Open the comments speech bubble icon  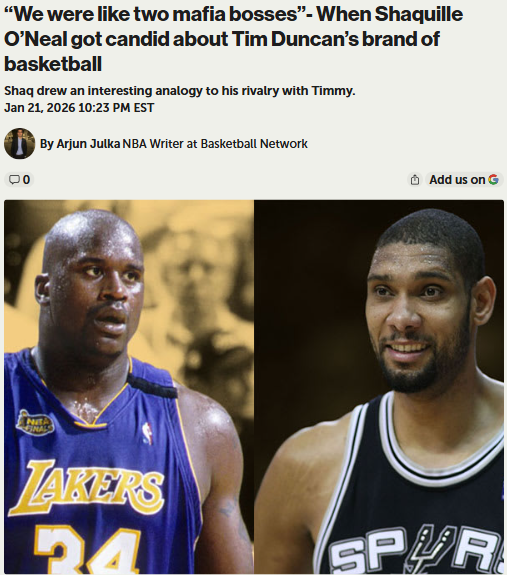pos(14,180)
